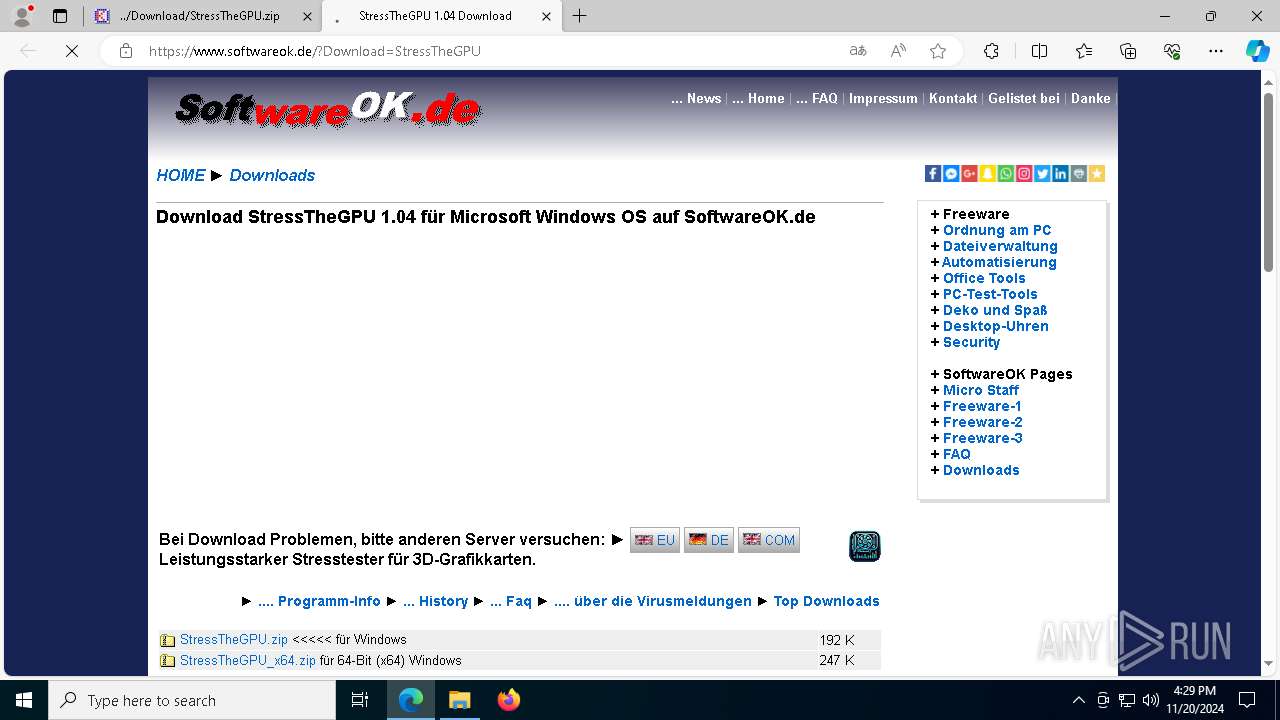Share on Instagram icon
Image resolution: width=1280 pixels, height=720 pixels.
coord(1024,174)
